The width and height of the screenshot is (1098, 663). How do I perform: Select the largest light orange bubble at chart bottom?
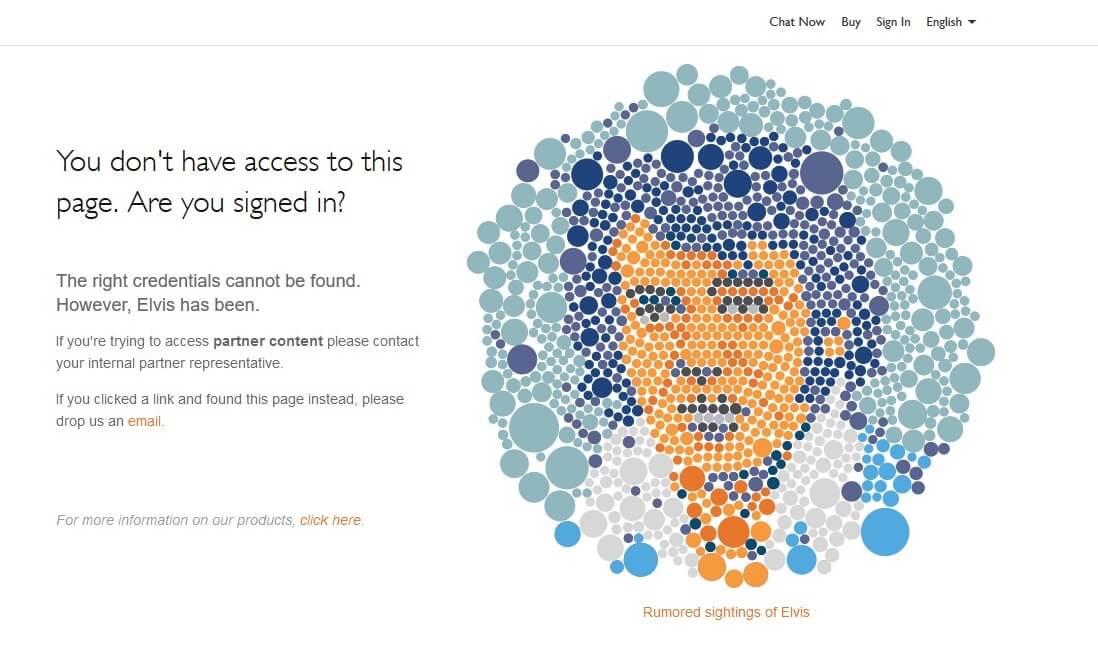point(711,567)
